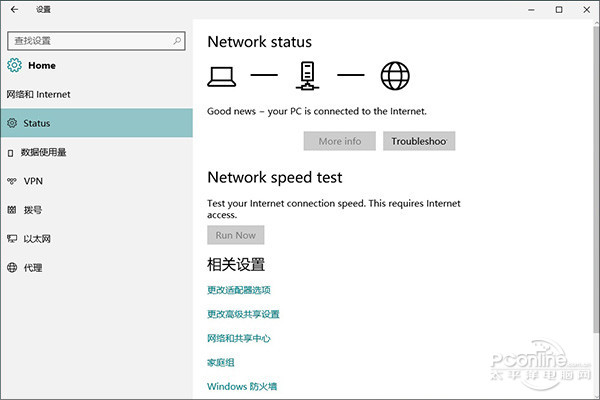Click the 以太网 Ethernet icon

12,239
